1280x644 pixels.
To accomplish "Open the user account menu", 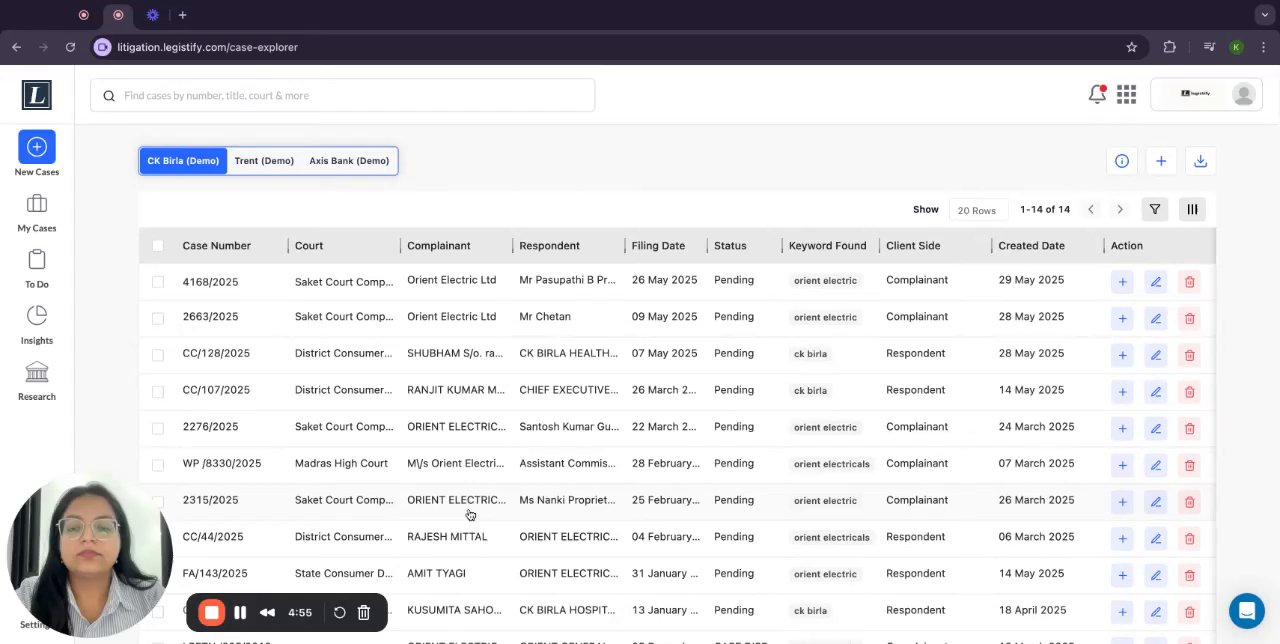I will [x=1207, y=94].
